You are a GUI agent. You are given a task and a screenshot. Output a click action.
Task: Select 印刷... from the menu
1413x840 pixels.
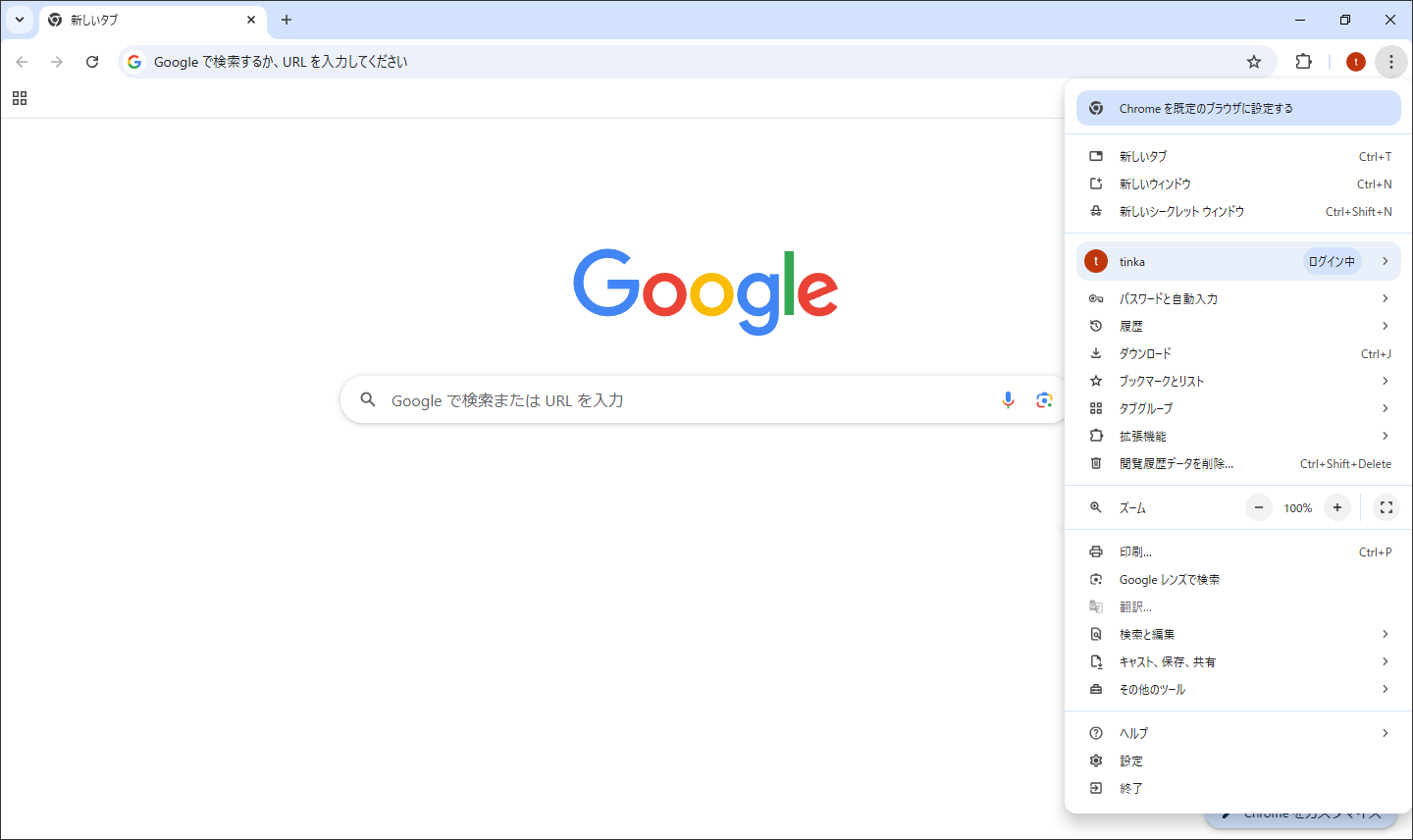click(1238, 551)
